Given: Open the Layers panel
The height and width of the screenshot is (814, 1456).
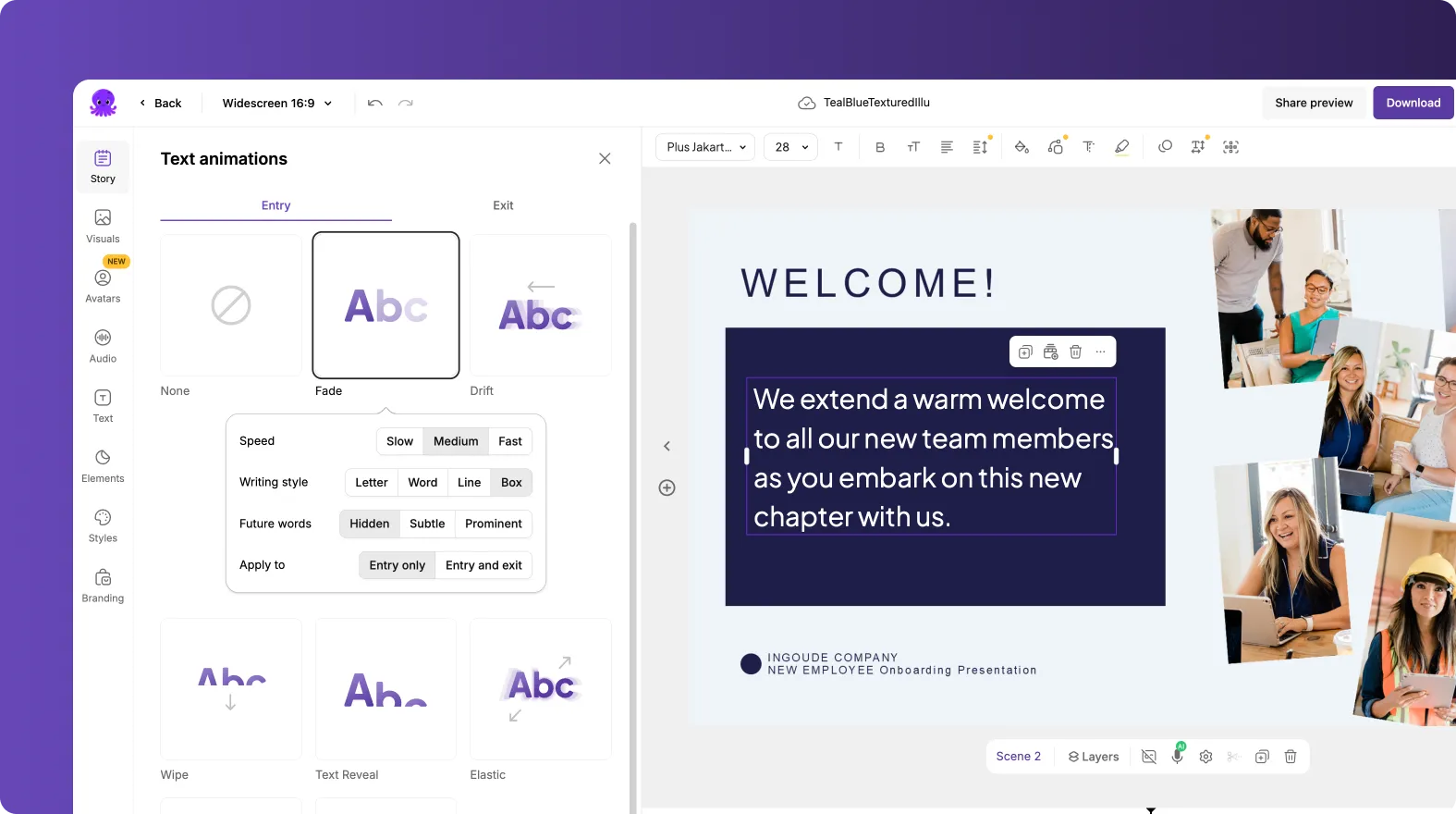Looking at the screenshot, I should (1094, 757).
